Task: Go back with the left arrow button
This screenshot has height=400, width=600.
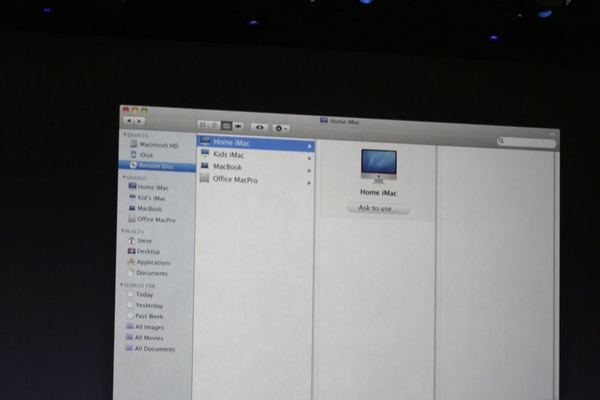Action: [x=129, y=121]
